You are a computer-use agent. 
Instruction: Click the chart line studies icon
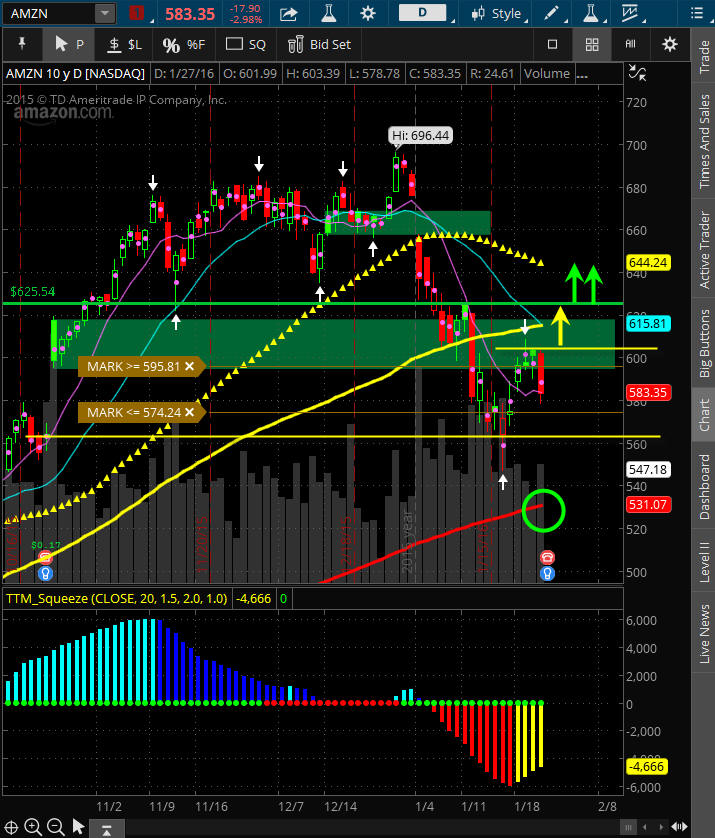click(x=630, y=13)
